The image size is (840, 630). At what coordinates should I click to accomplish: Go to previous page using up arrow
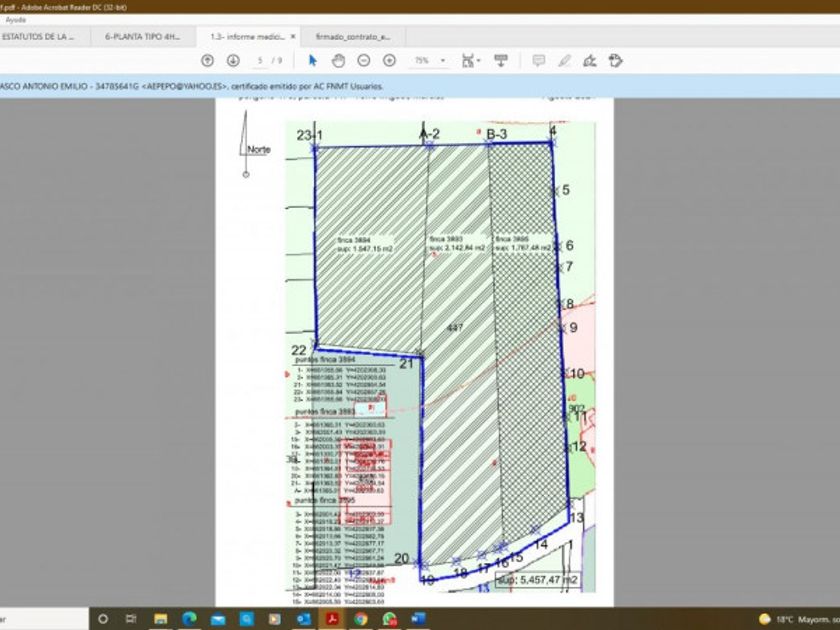point(208,61)
